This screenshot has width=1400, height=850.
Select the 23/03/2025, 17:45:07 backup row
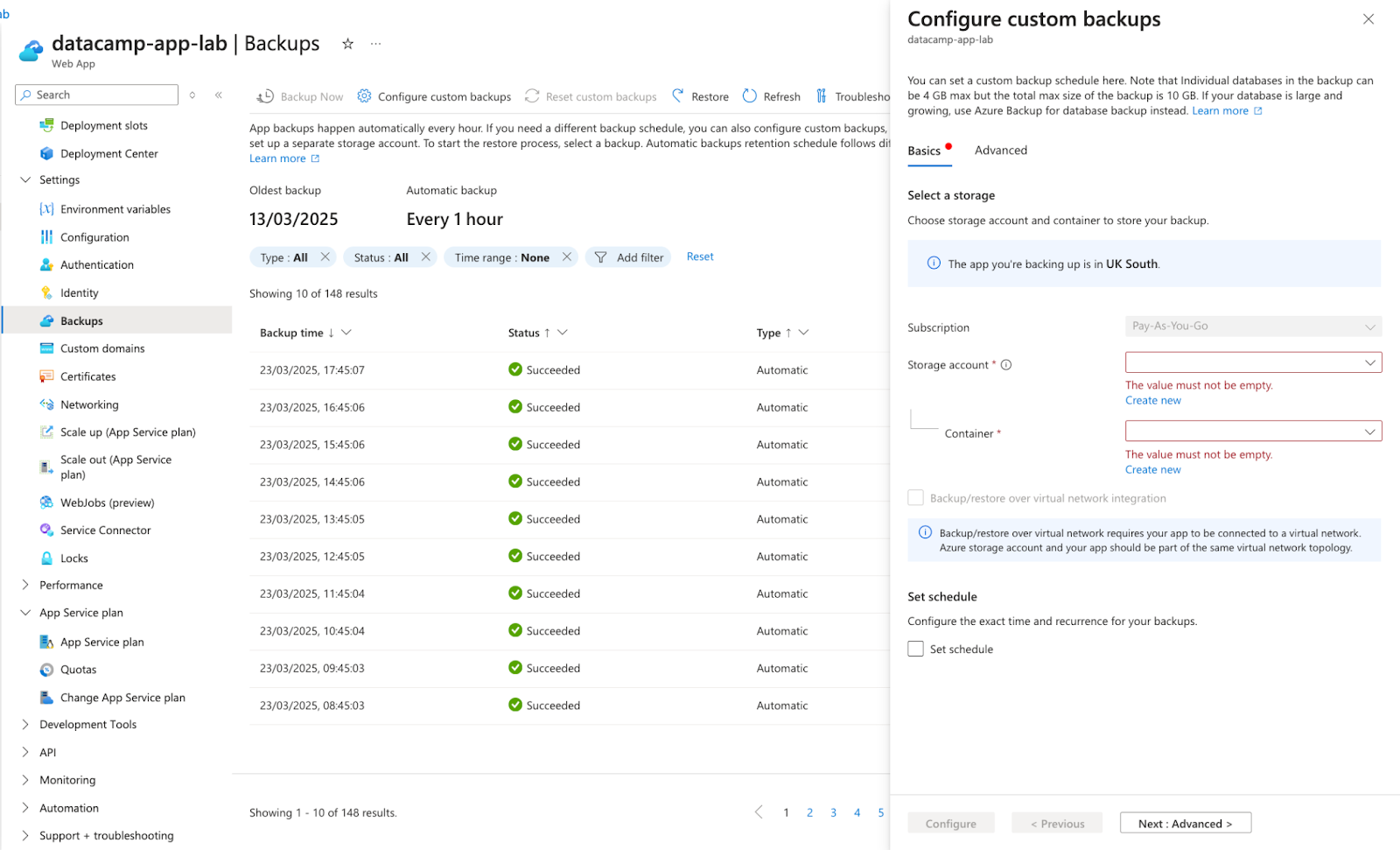coord(569,370)
